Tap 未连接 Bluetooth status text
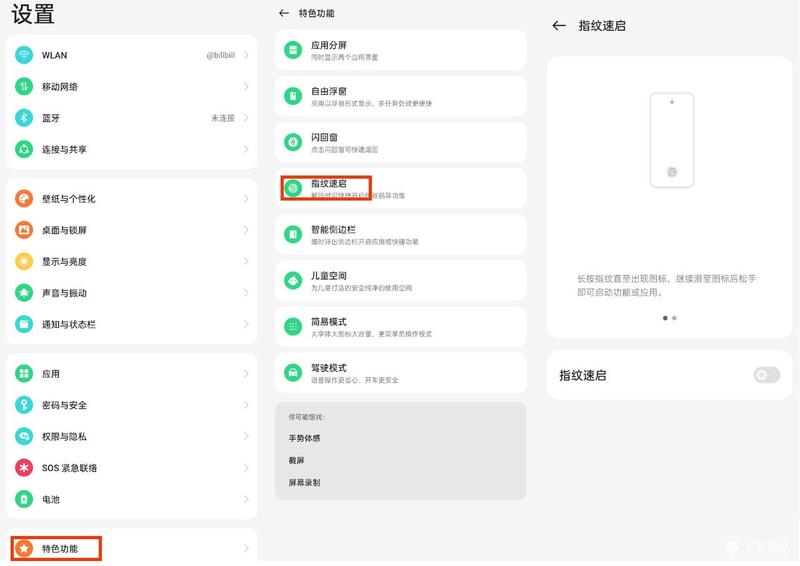 (x=223, y=118)
